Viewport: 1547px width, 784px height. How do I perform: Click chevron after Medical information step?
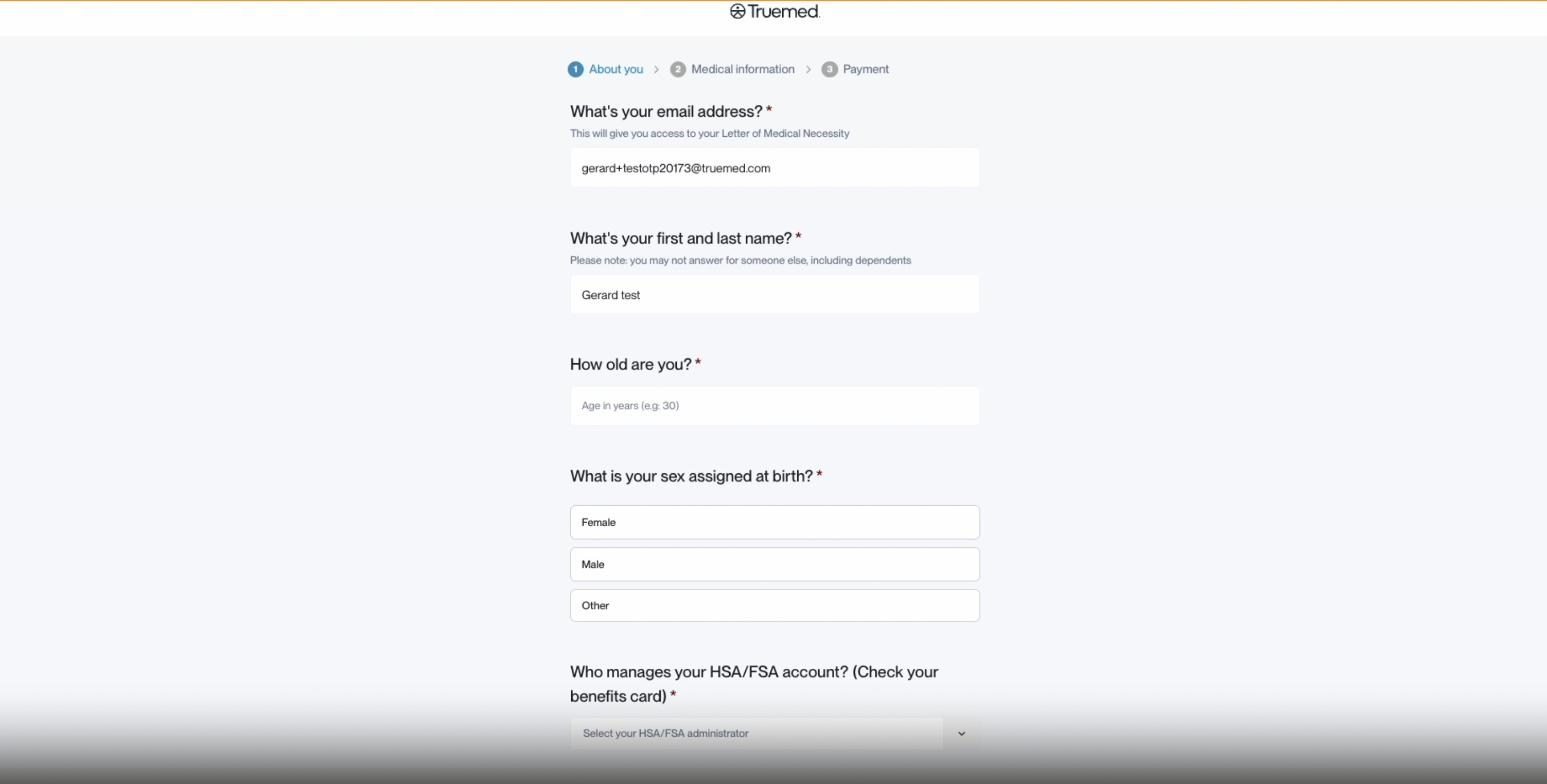click(808, 69)
